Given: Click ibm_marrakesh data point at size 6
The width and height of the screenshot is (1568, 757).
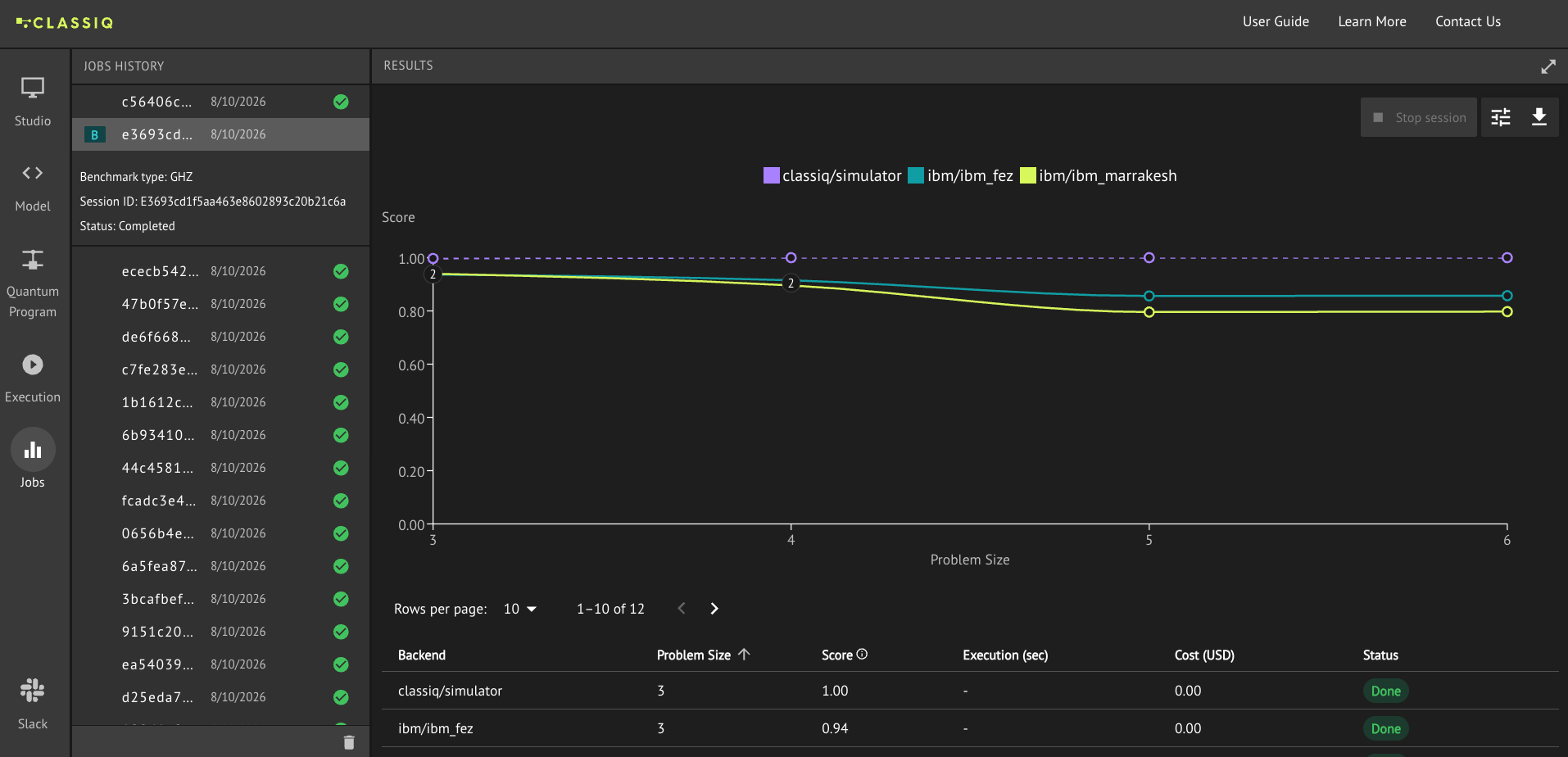Looking at the screenshot, I should tap(1507, 312).
